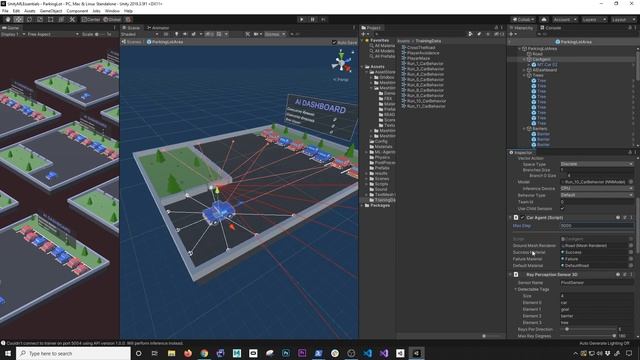Open Ray Perception Sensor preset icon

tap(624, 275)
